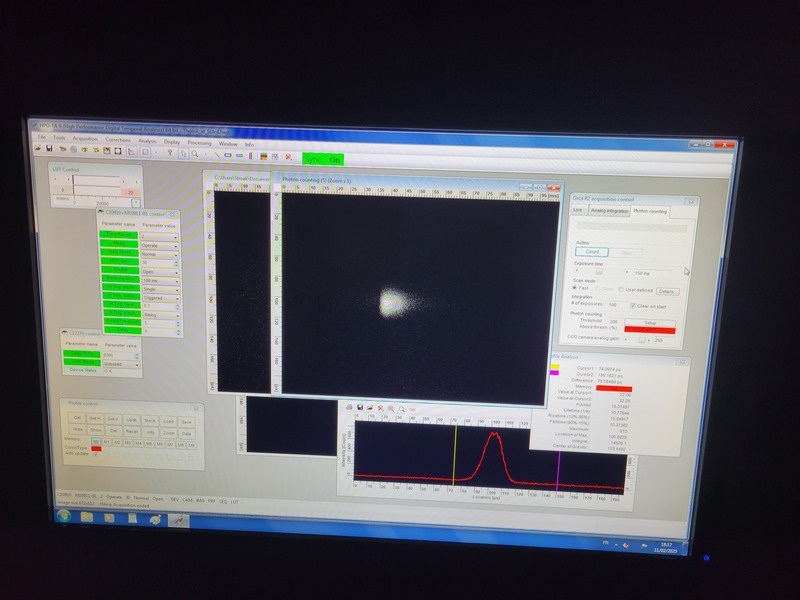Select the Fast scan mode radio button
Viewport: 800px width, 600px height.
pyautogui.click(x=576, y=289)
